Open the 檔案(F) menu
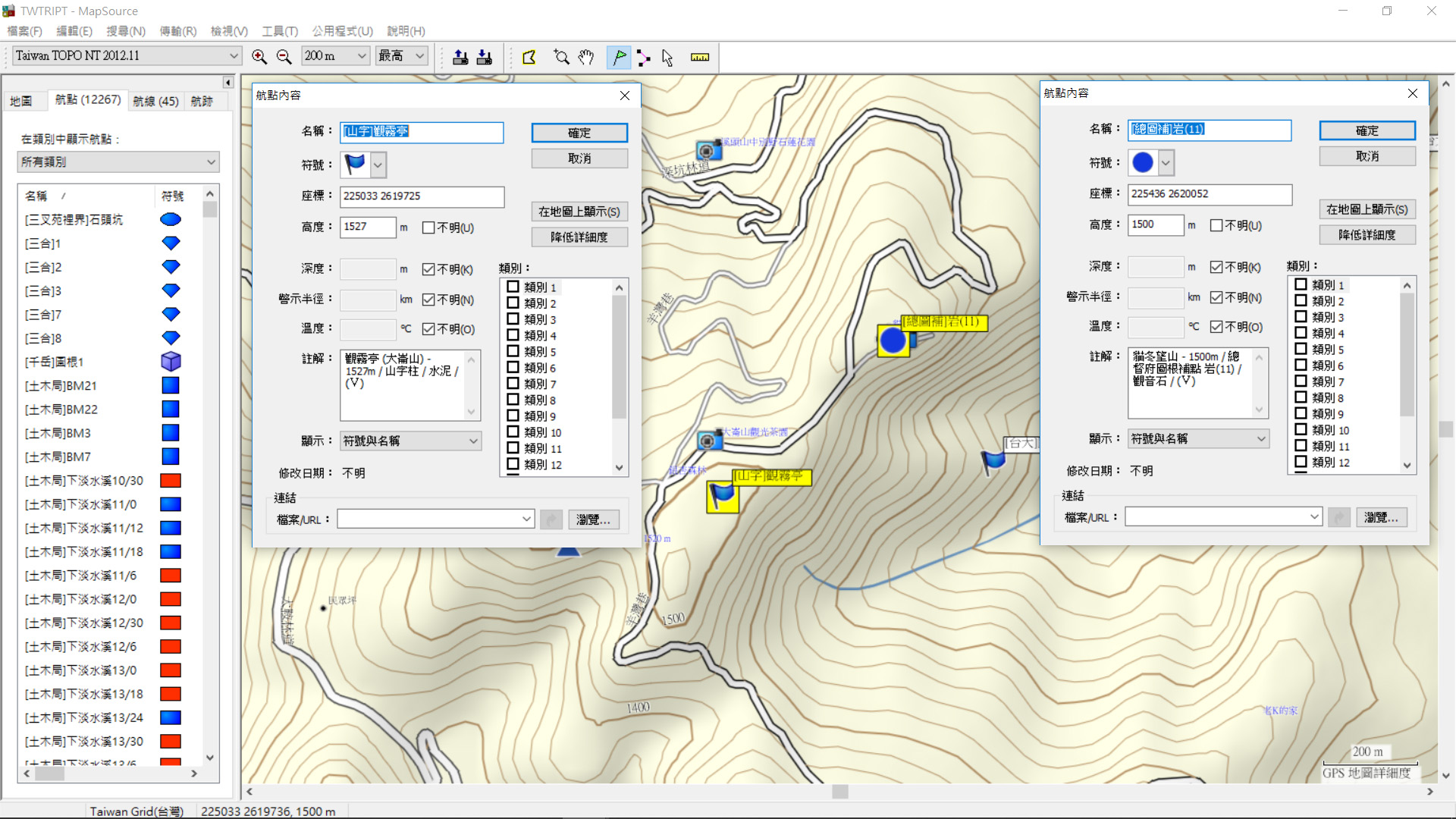Screen dimensions: 1456x819 click(x=24, y=31)
